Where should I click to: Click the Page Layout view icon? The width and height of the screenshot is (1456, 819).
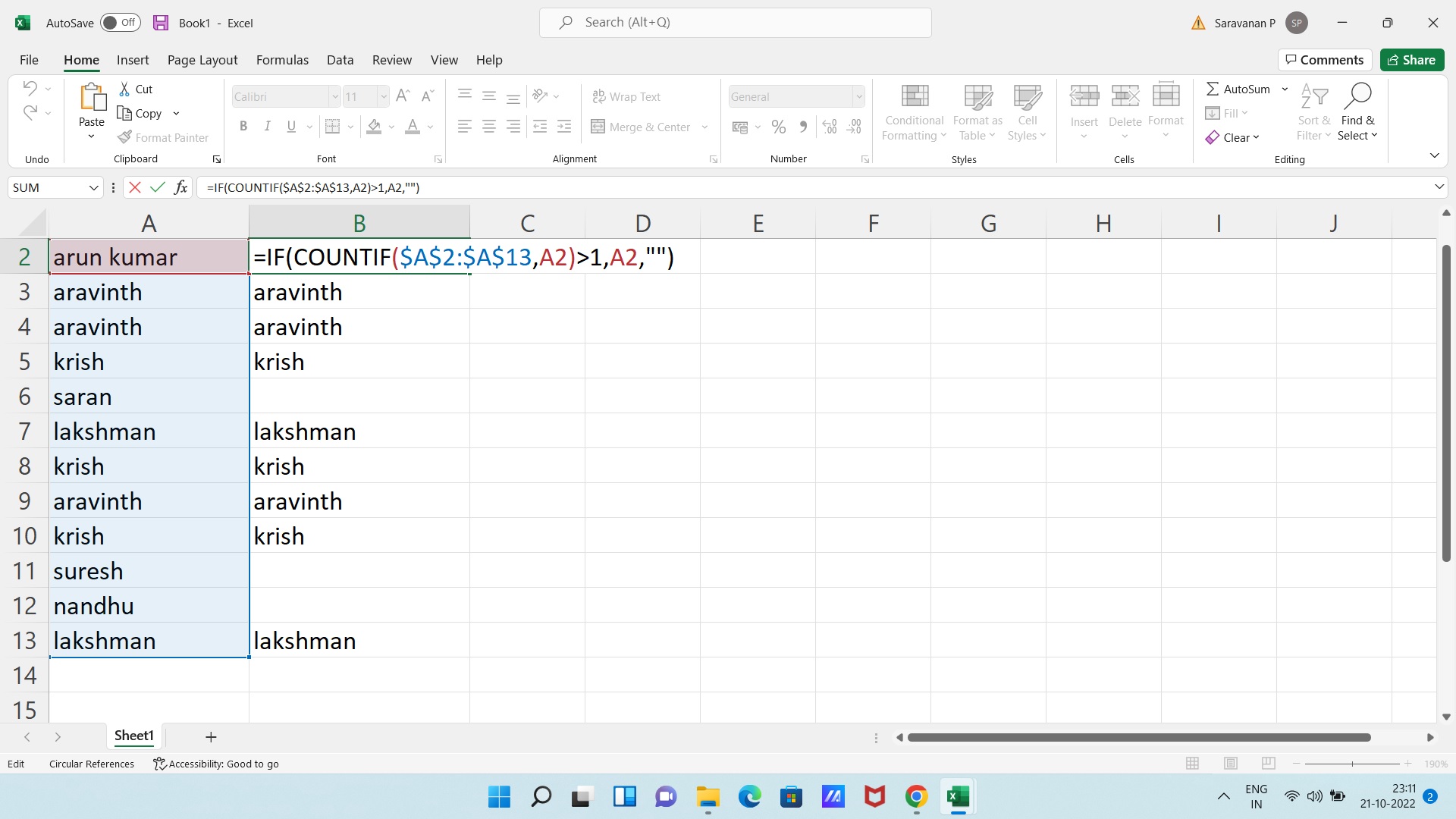[1231, 764]
